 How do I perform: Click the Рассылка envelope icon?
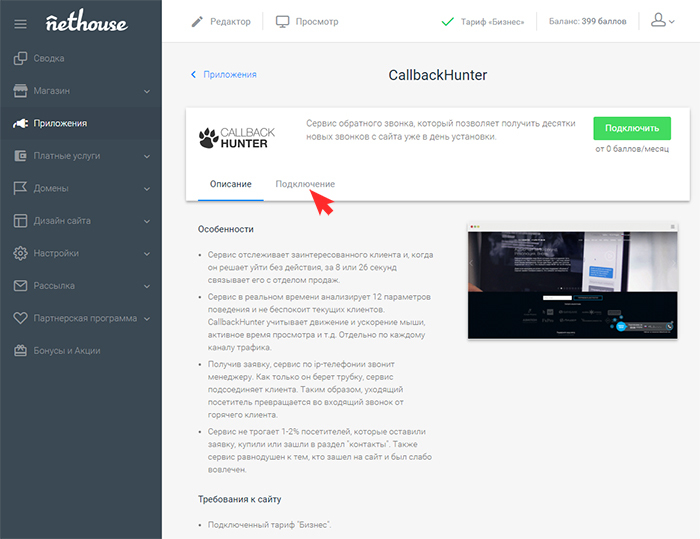coord(20,286)
